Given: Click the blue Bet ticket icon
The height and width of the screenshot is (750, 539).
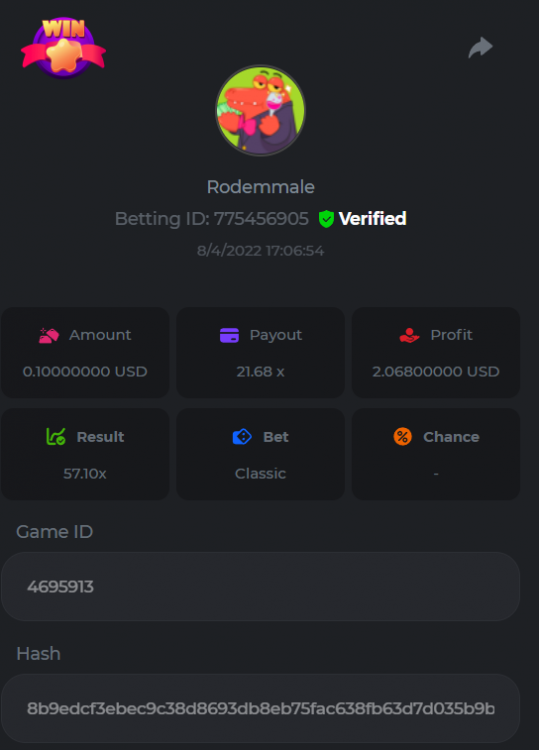Looking at the screenshot, I should 242,437.
